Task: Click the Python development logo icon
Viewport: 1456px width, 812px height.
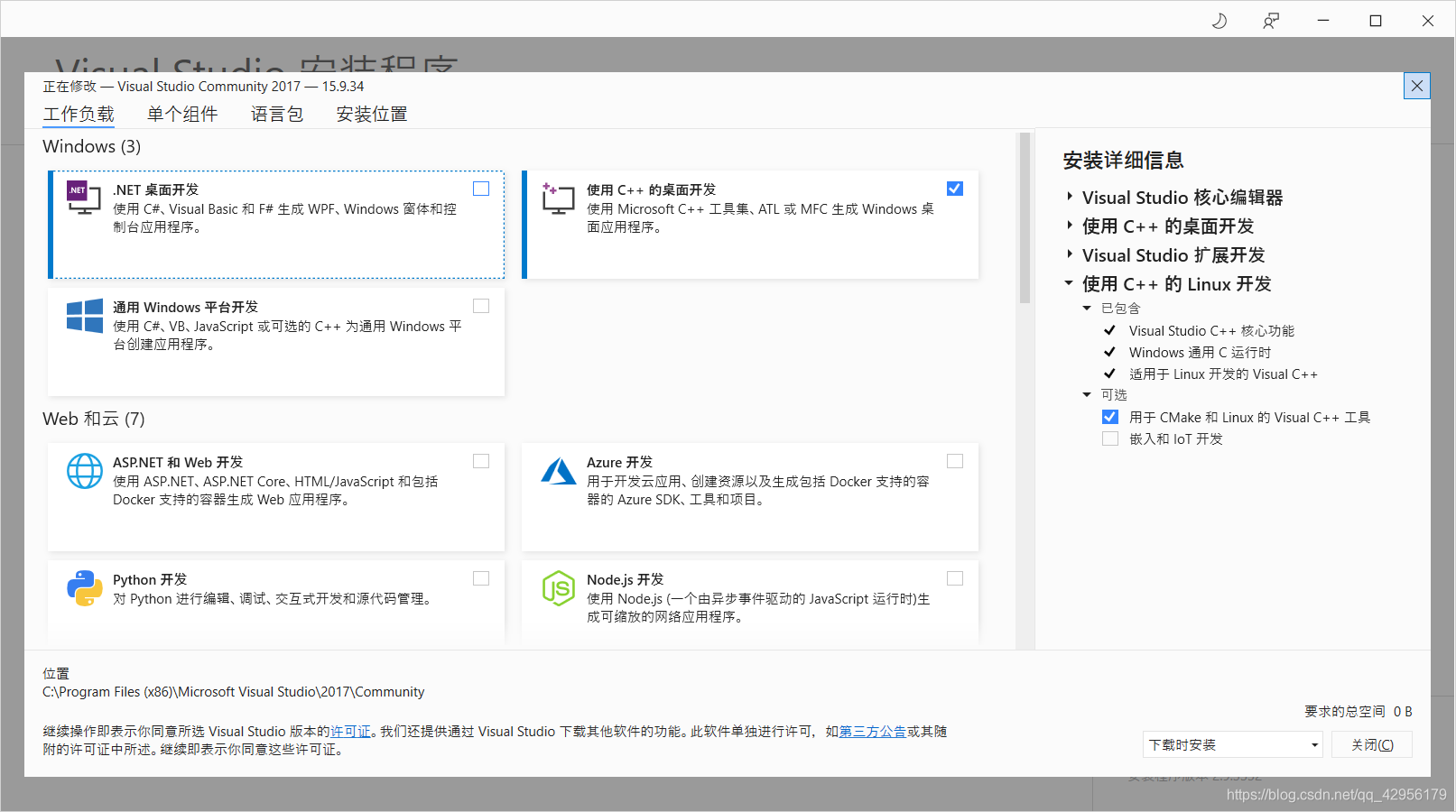Action: click(x=85, y=588)
